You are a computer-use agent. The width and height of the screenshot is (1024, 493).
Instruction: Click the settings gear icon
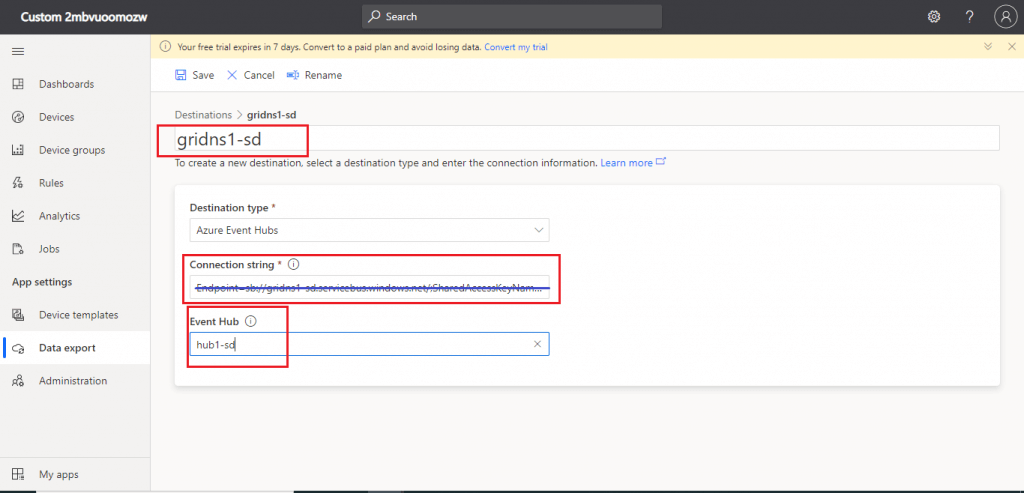pyautogui.click(x=934, y=16)
